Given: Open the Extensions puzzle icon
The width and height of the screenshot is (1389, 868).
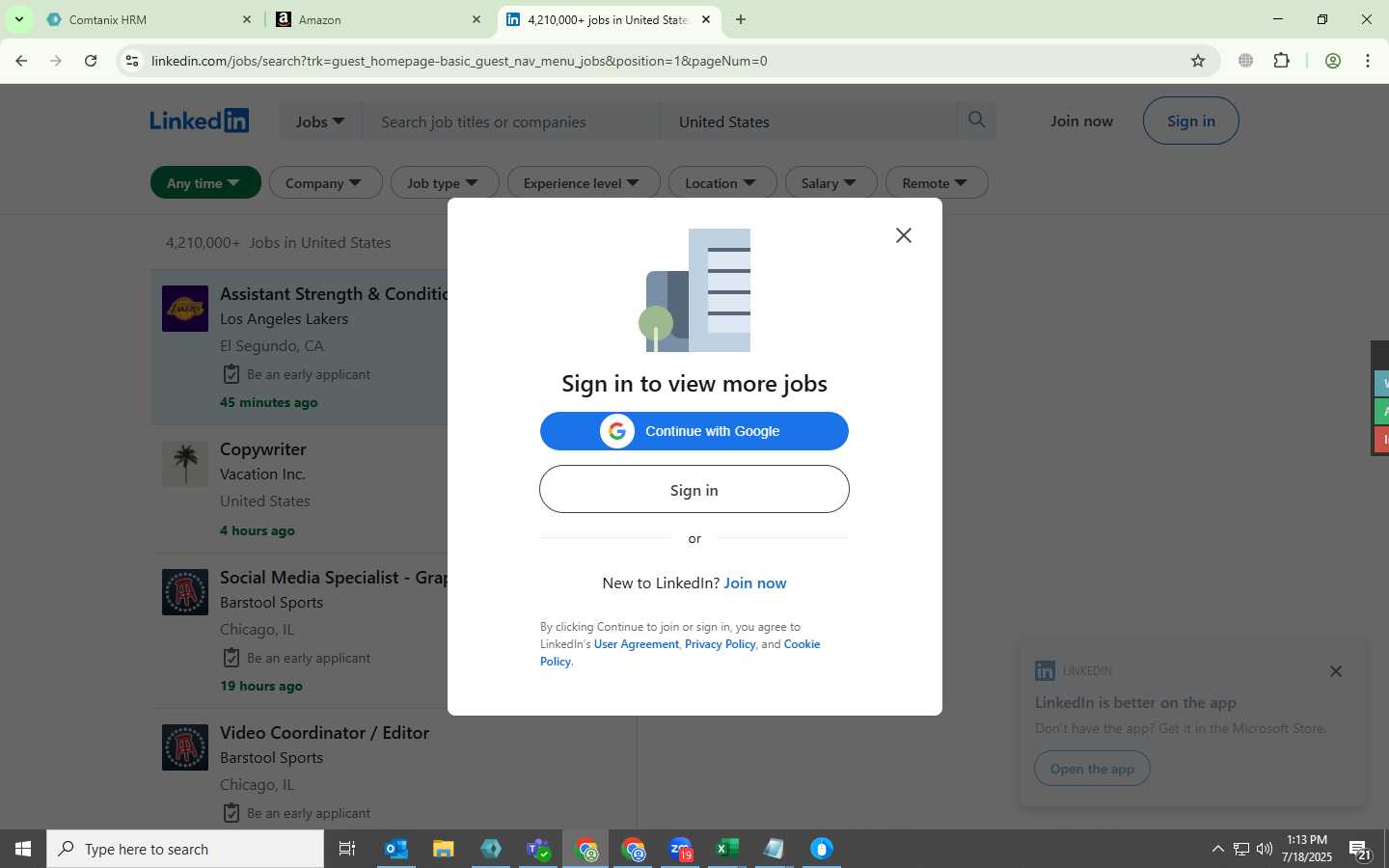Looking at the screenshot, I should 1282,61.
